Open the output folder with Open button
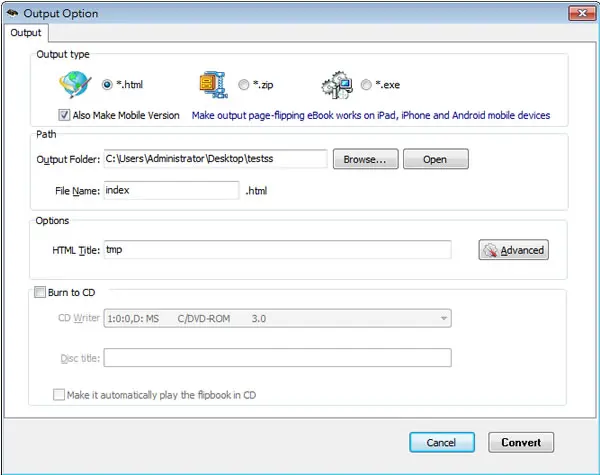 435,159
